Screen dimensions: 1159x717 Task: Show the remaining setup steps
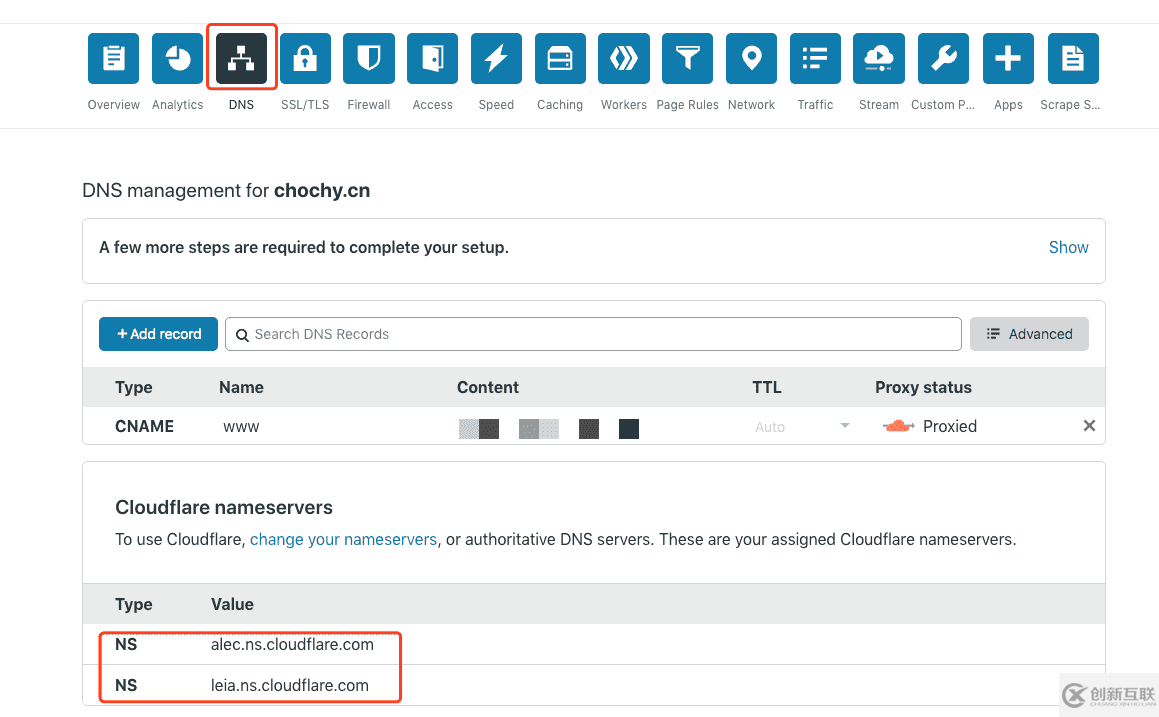1068,247
